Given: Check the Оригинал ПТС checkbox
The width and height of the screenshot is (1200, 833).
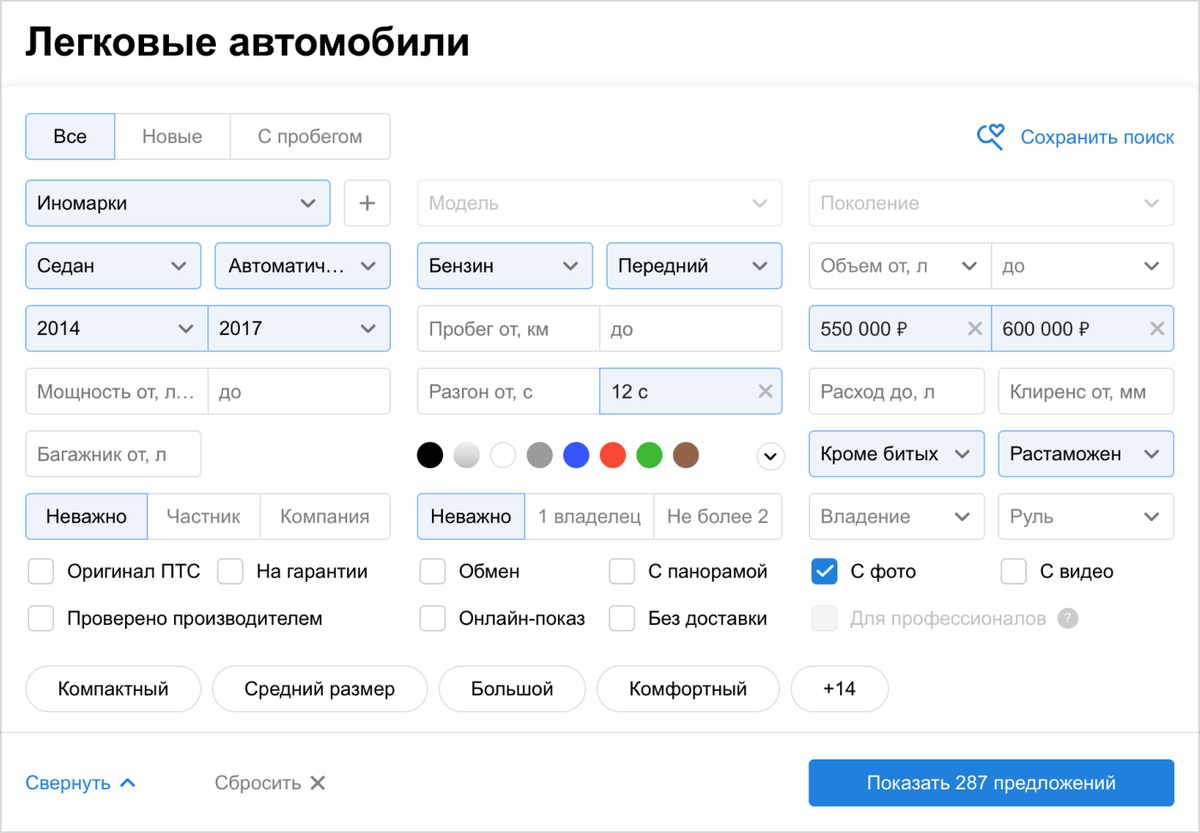Looking at the screenshot, I should (x=41, y=572).
